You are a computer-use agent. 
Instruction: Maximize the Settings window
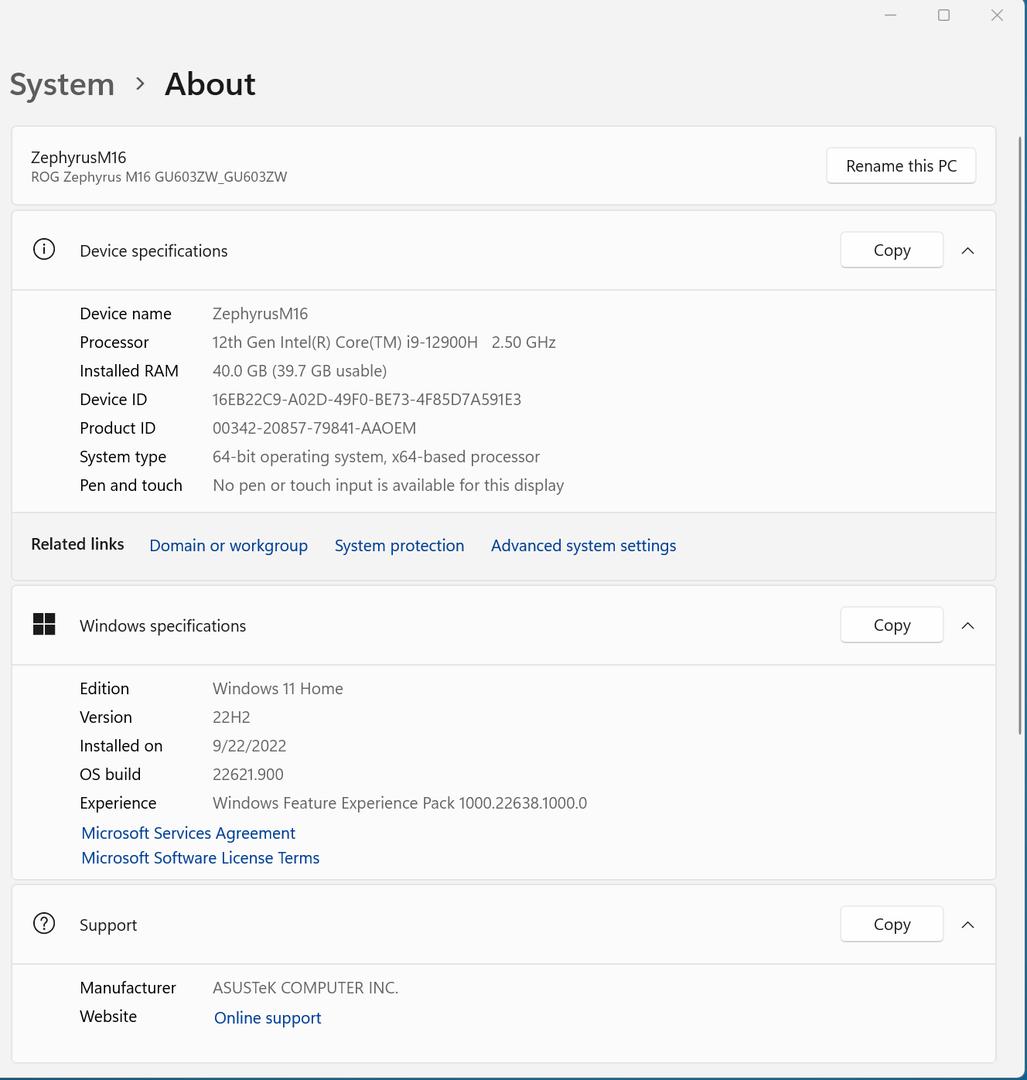(944, 15)
